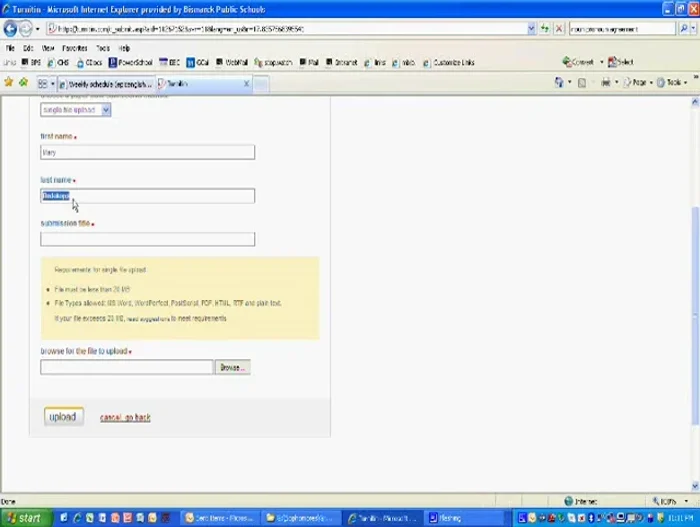Click the upload button
Screen dimensions: 700x527
[62, 417]
